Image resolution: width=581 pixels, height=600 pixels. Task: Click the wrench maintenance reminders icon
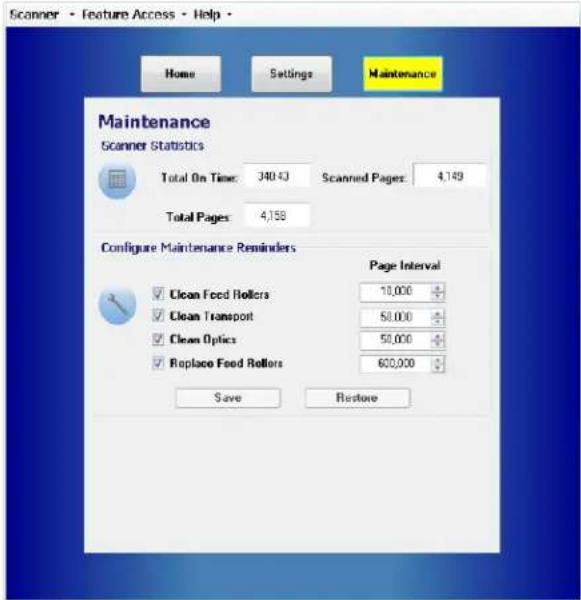point(117,306)
